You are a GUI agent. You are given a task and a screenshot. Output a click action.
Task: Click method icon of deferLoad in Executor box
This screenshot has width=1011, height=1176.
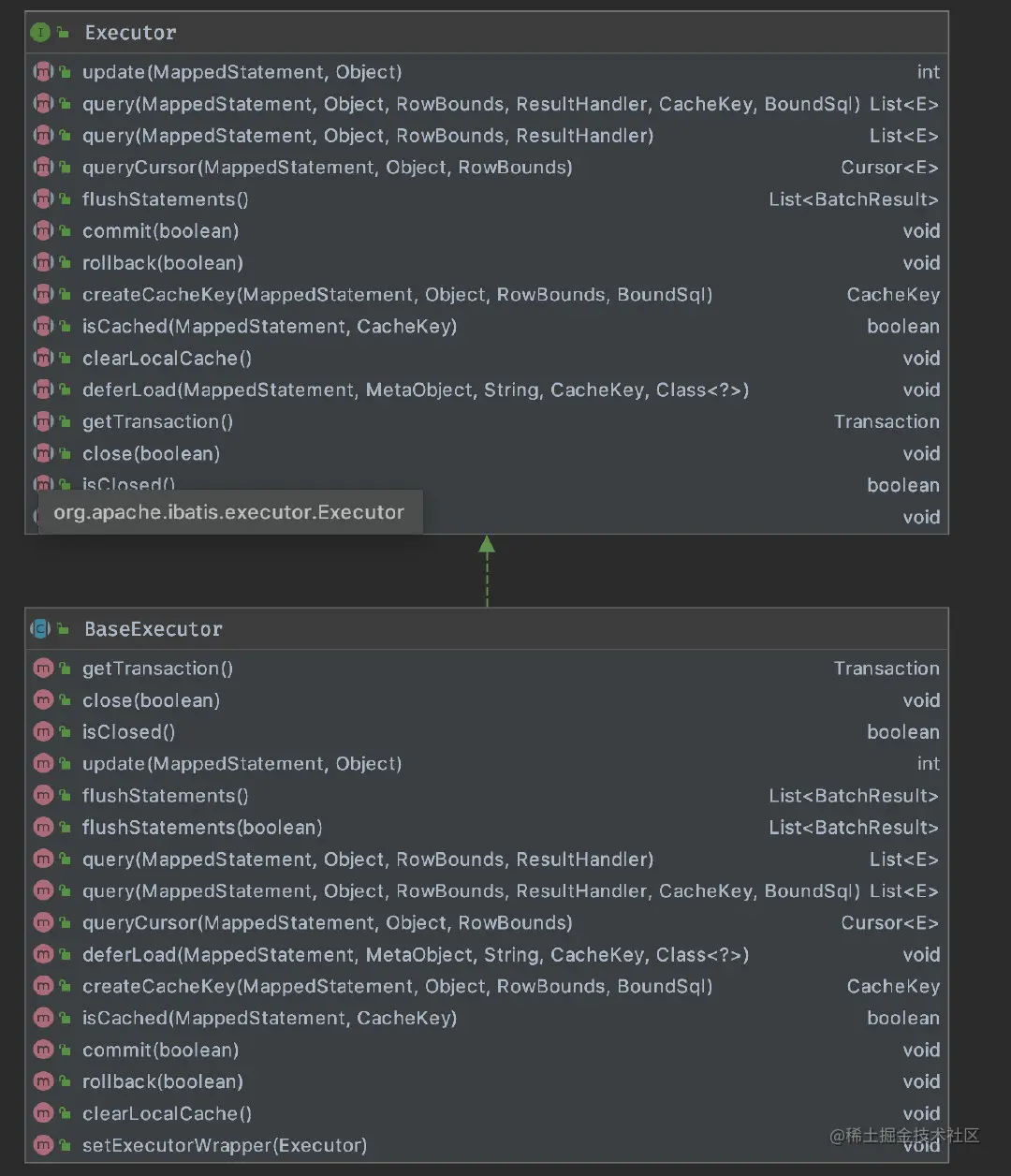(43, 390)
